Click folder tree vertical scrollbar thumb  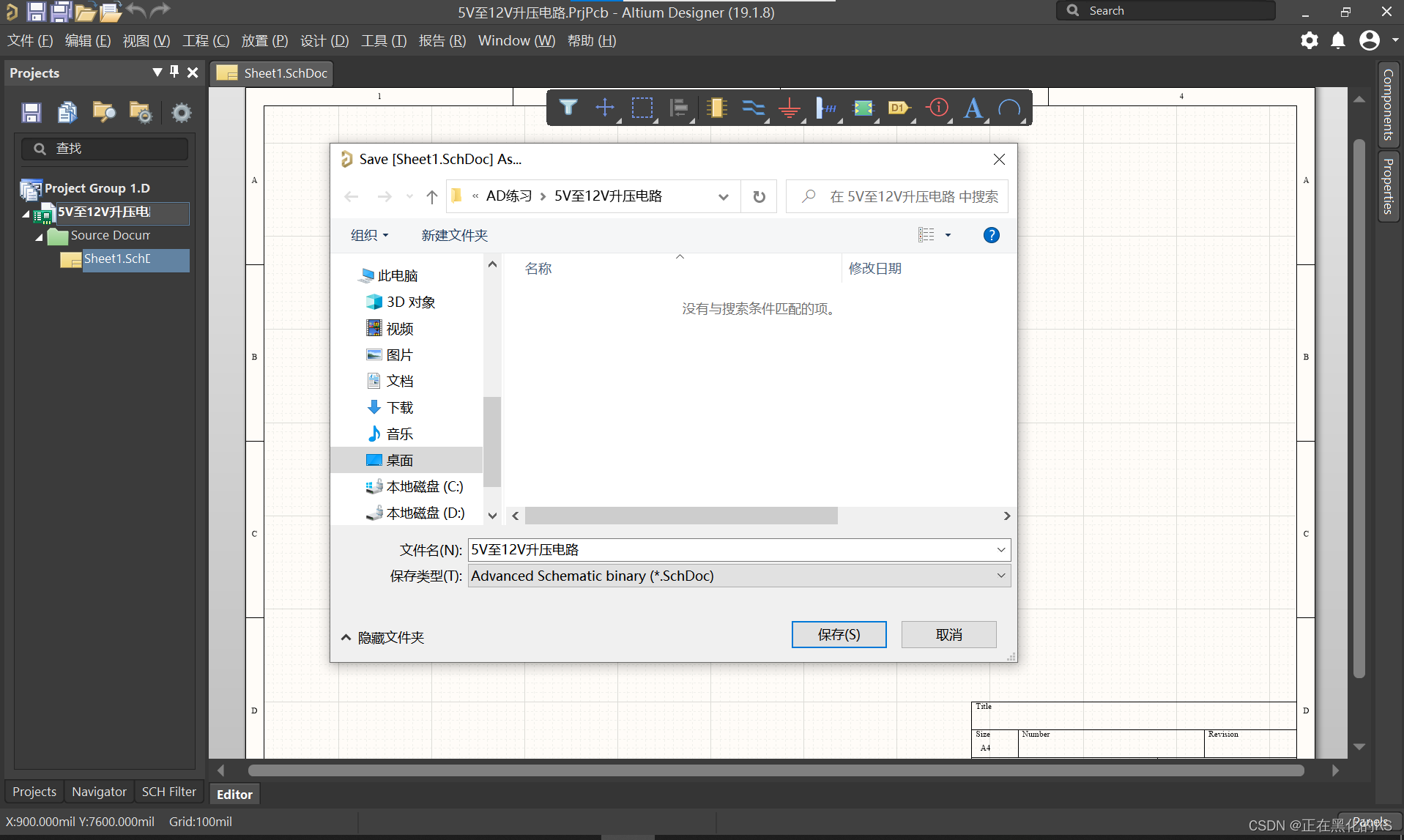[x=492, y=442]
